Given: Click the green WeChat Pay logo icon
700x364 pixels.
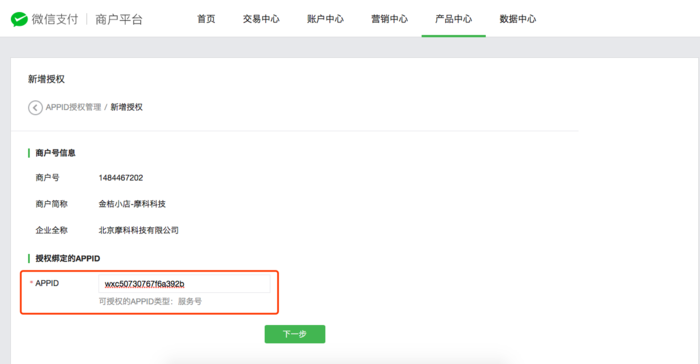Looking at the screenshot, I should point(19,19).
